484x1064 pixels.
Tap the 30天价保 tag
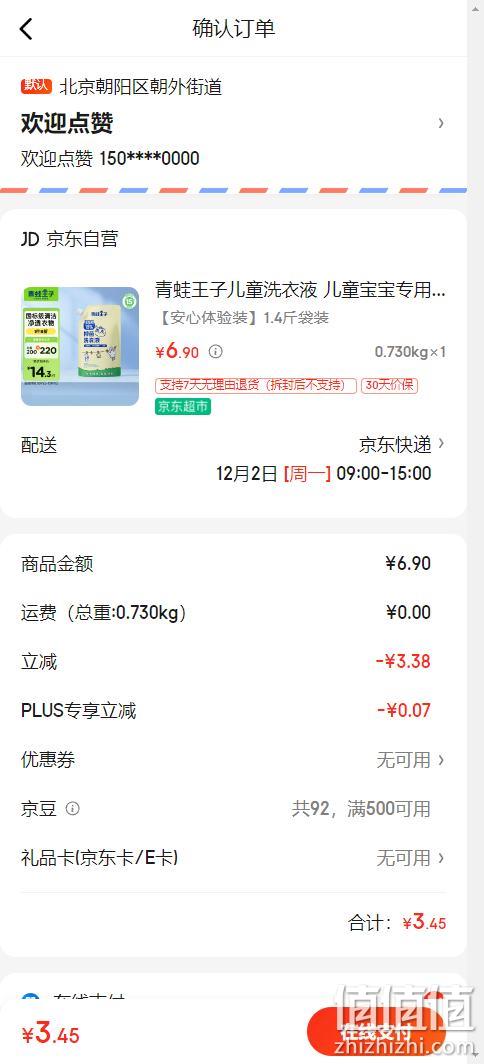pos(389,385)
